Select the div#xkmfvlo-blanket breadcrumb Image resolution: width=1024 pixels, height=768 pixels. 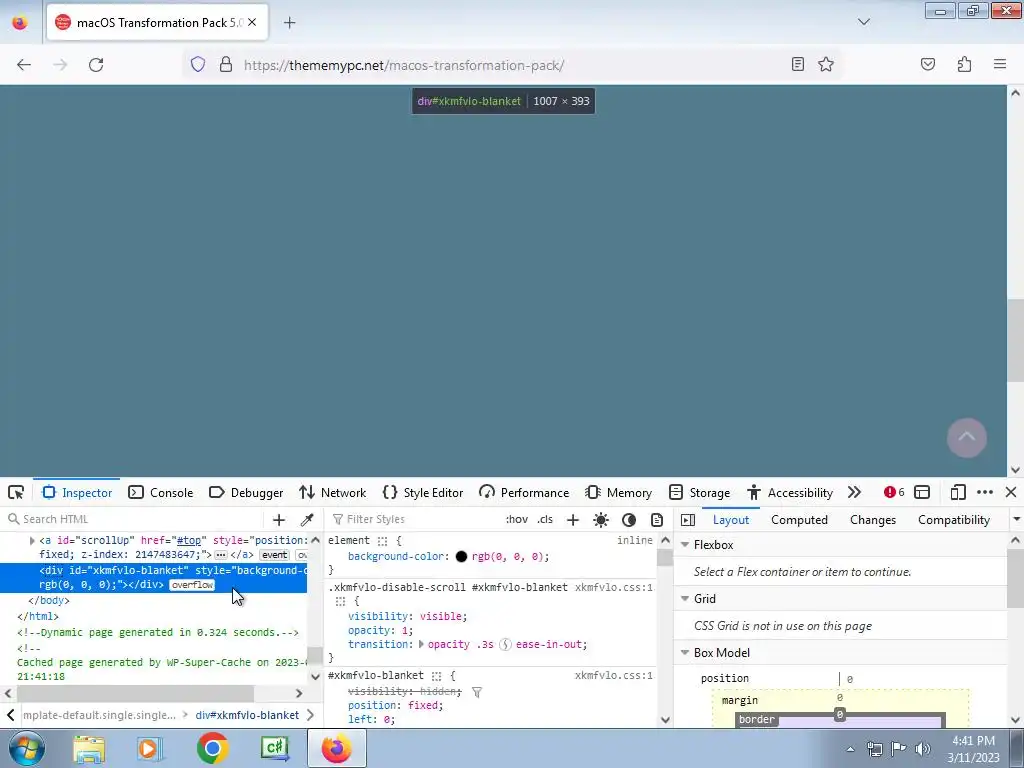point(247,715)
